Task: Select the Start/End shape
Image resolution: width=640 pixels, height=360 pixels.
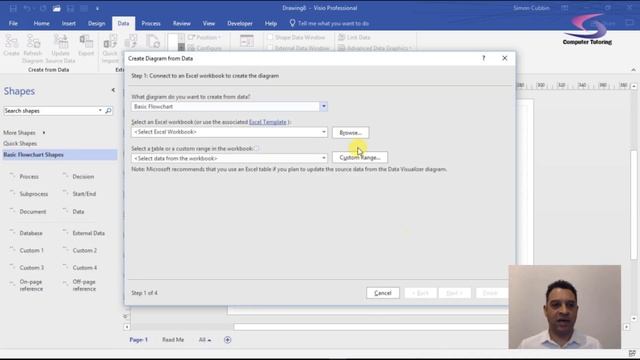Action: point(80,194)
